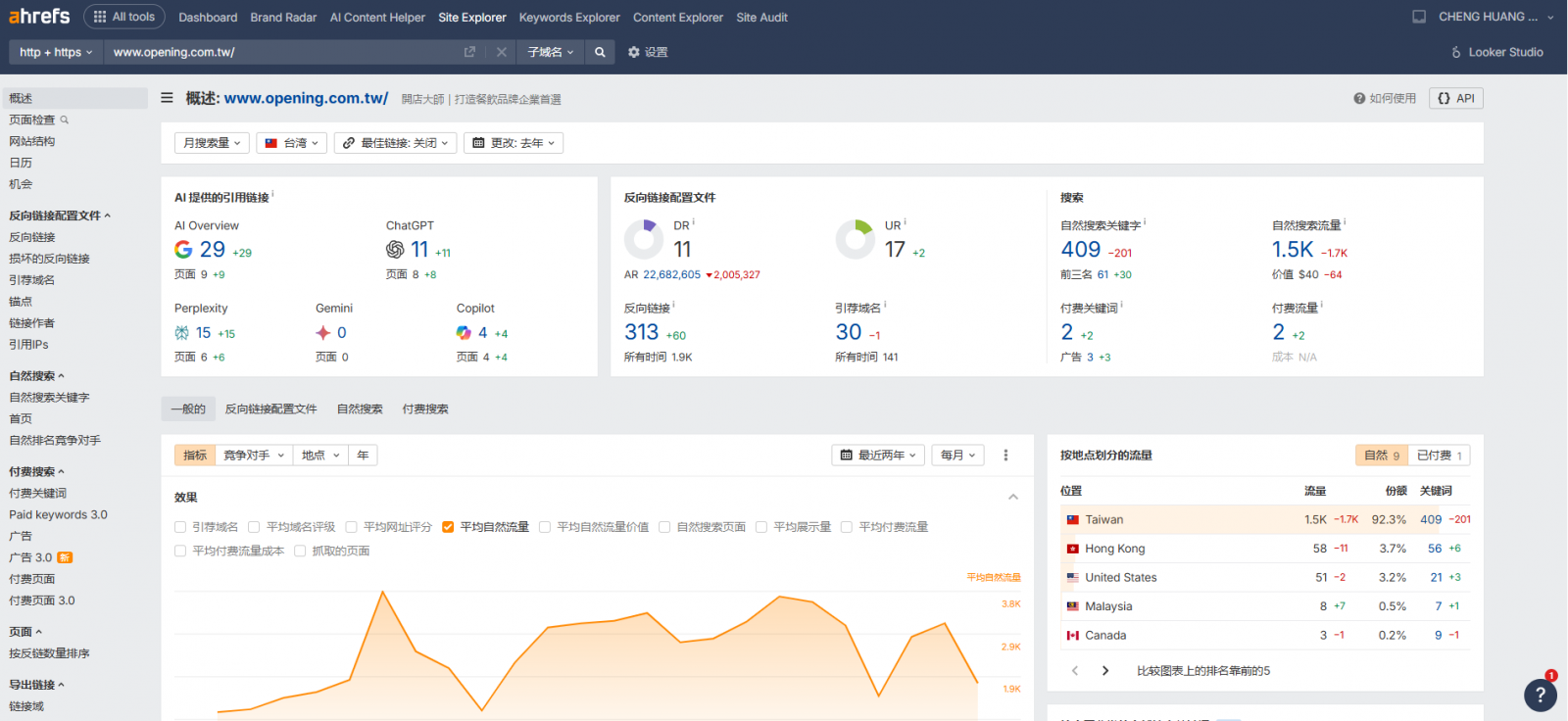Open the 台湾 country dropdown
Viewport: 1568px width, 721px height.
coord(292,143)
